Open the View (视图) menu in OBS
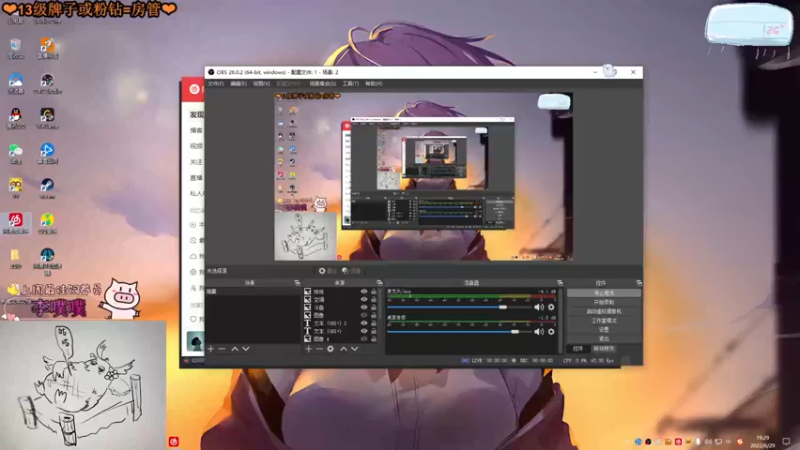Image resolution: width=800 pixels, height=450 pixels. point(261,84)
